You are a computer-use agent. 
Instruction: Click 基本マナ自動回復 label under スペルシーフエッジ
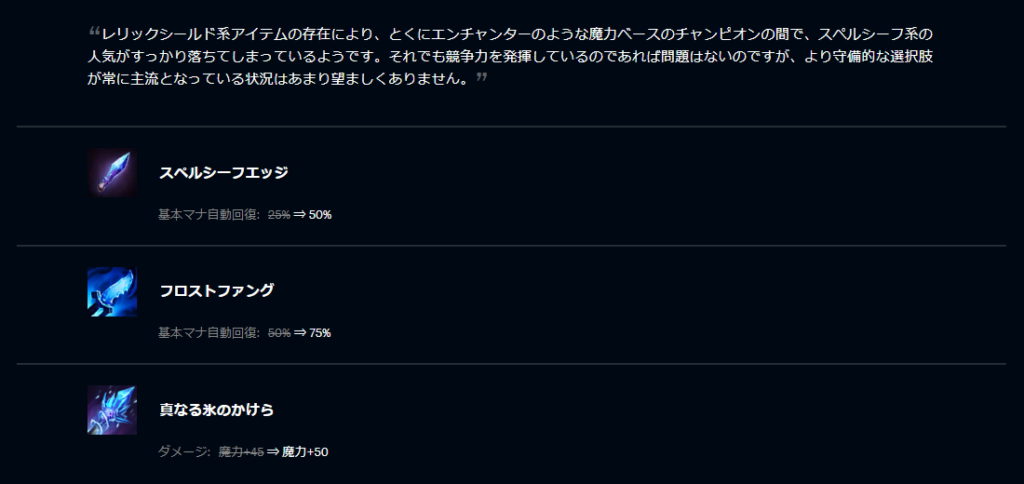(210, 214)
